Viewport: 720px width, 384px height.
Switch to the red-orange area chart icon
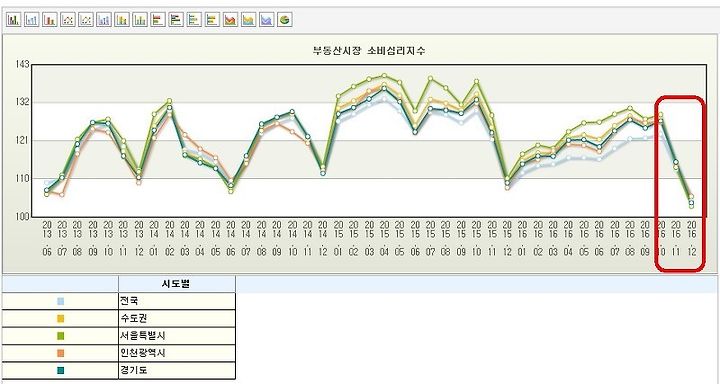[231, 20]
